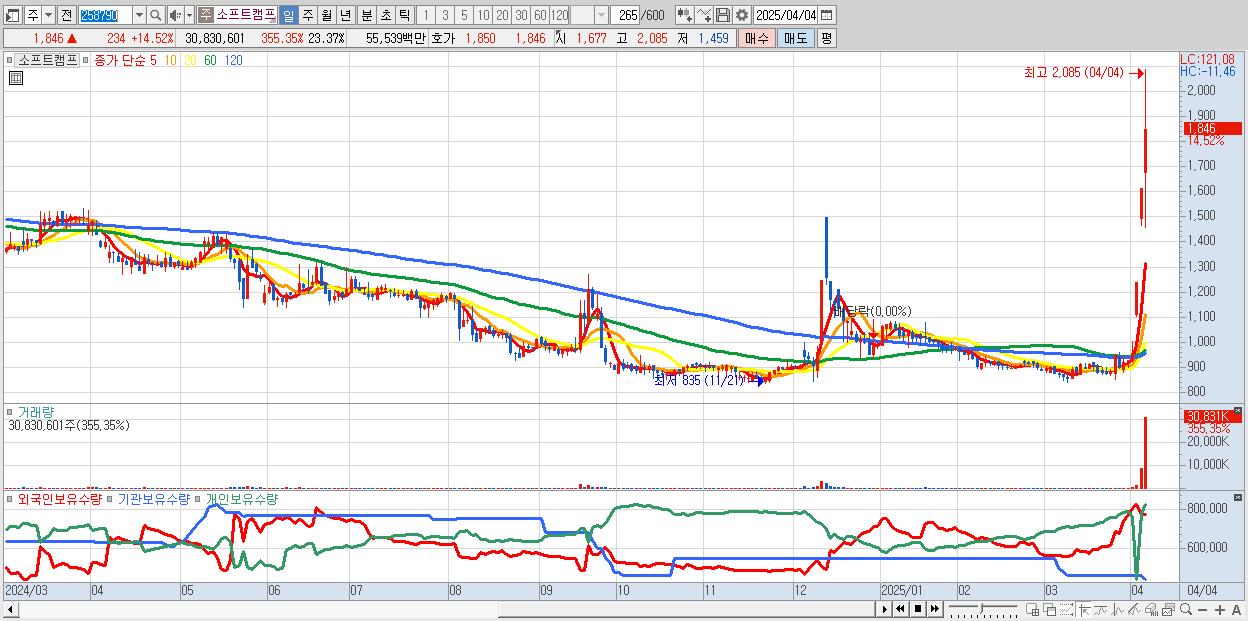The height and width of the screenshot is (621, 1248).
Task: Click the 소프트캠프 chart legend label
Action: pos(48,60)
